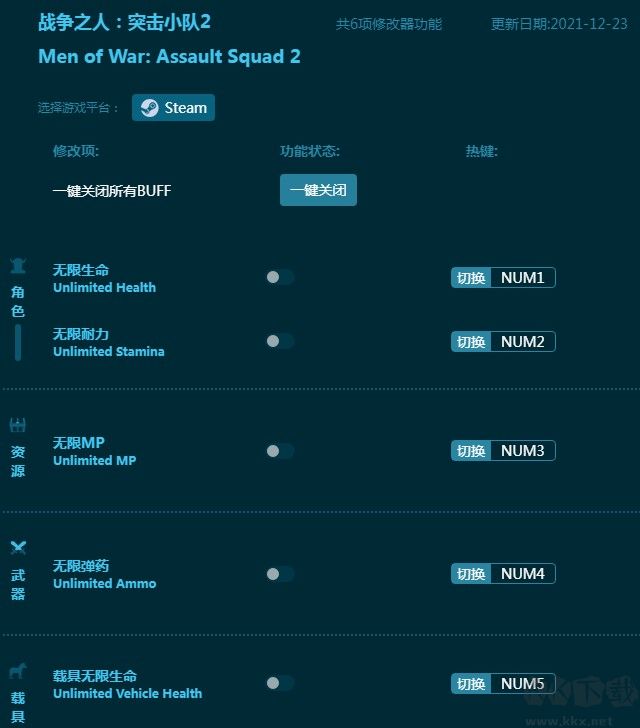Click 切换 button for NUM2 hotkey
640x728 pixels.
pyautogui.click(x=471, y=342)
